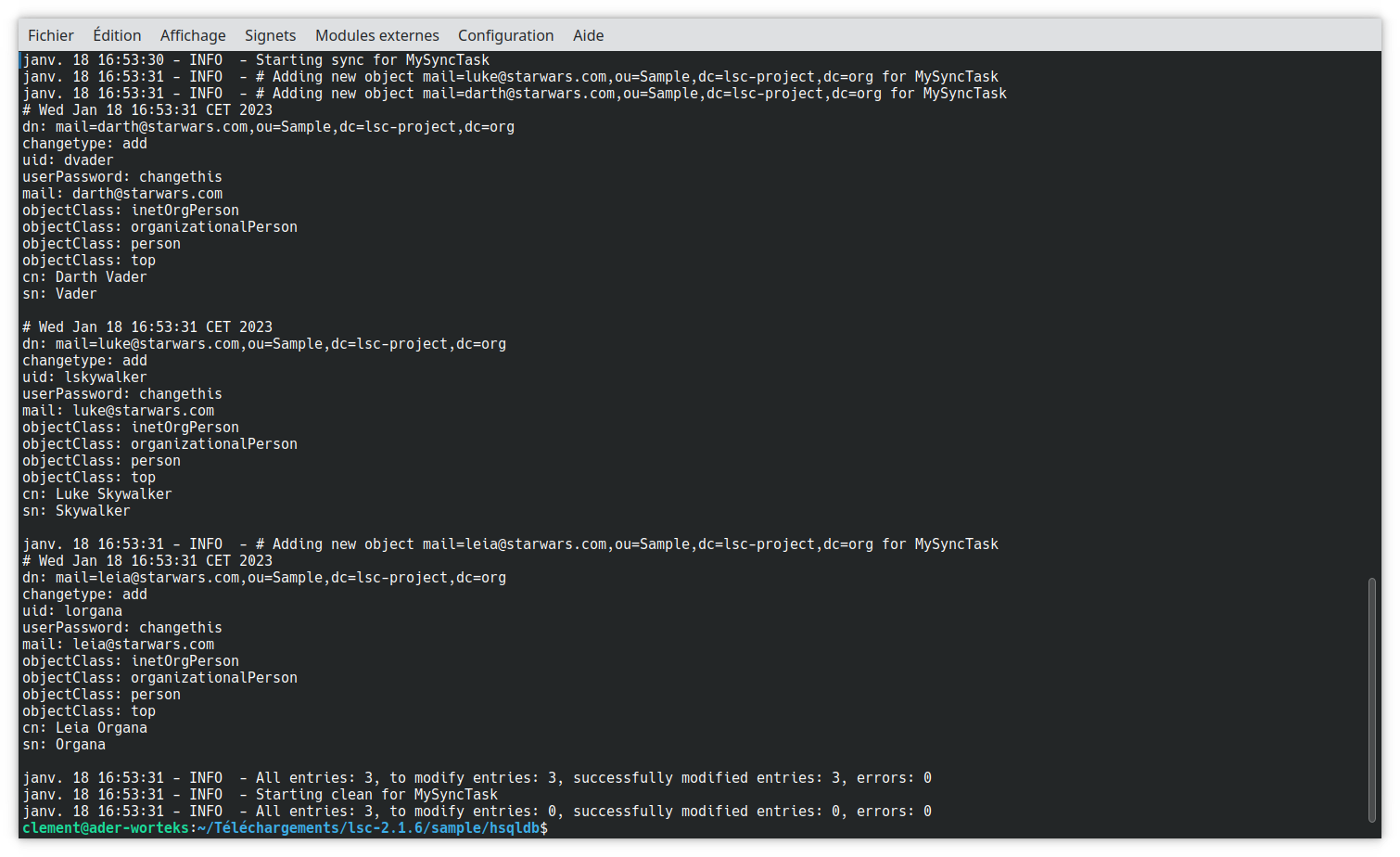Click the line 'uid: lorgana'
The image size is (1400, 857).
(72, 611)
